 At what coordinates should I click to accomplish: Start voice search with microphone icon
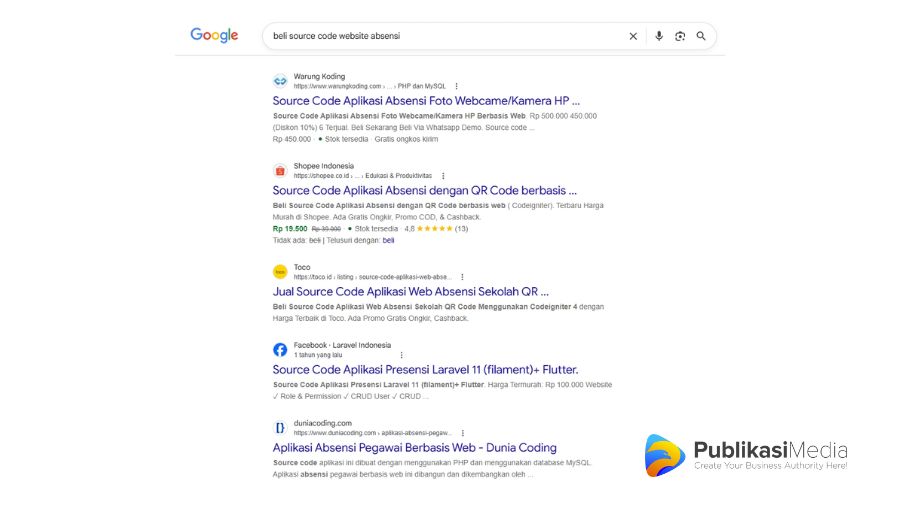coord(659,36)
